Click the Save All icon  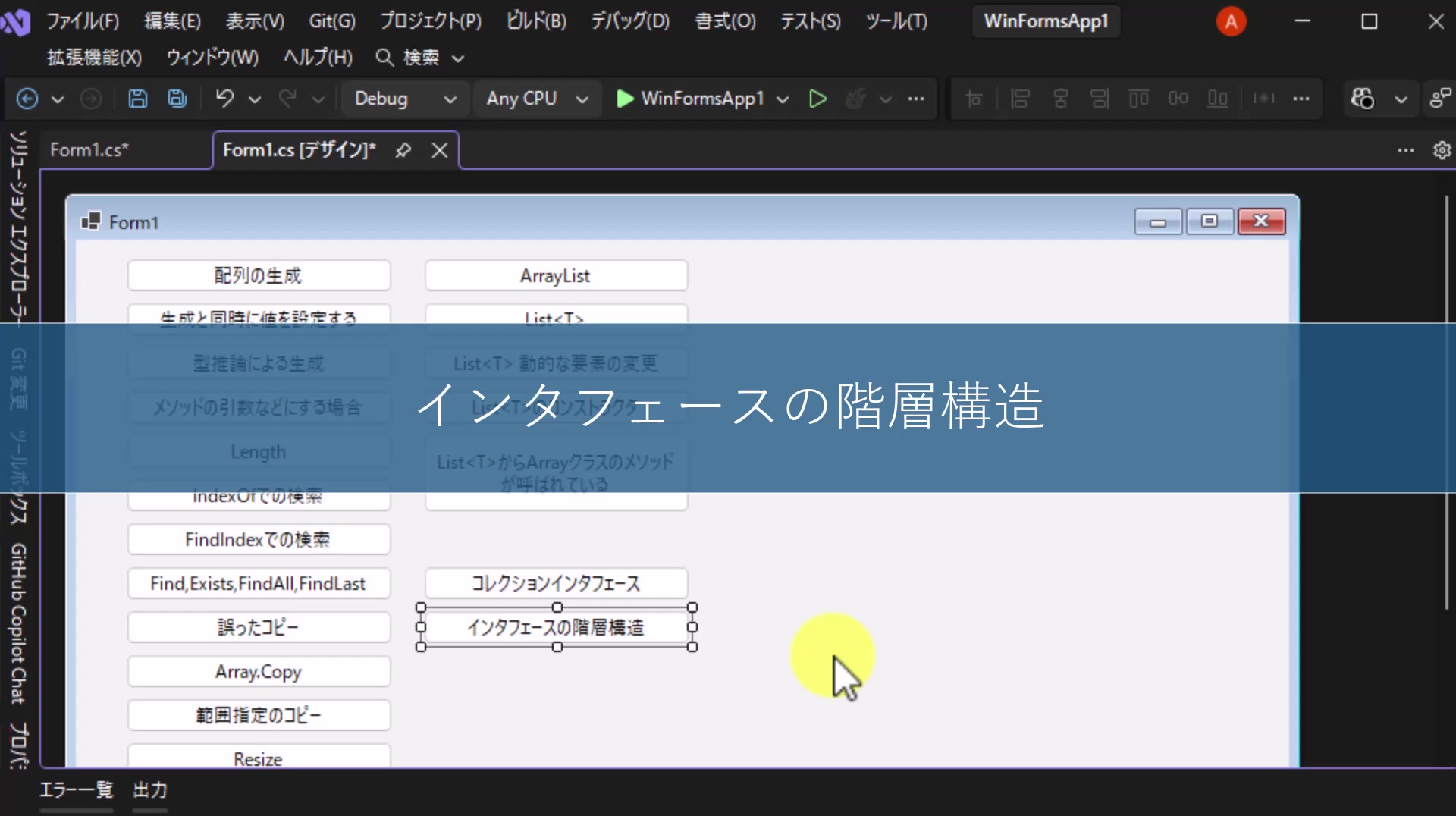177,99
